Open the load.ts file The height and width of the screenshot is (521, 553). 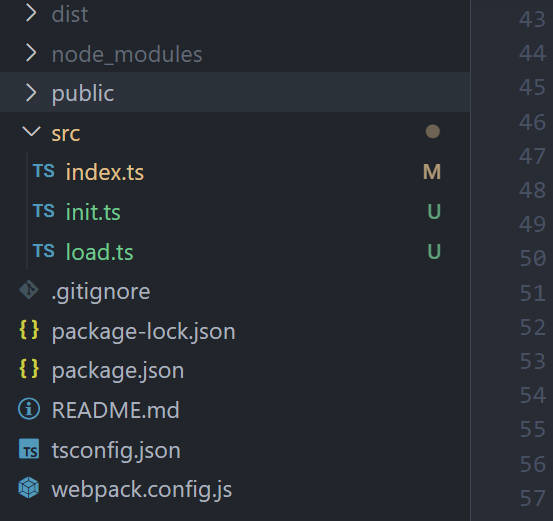[x=99, y=252]
